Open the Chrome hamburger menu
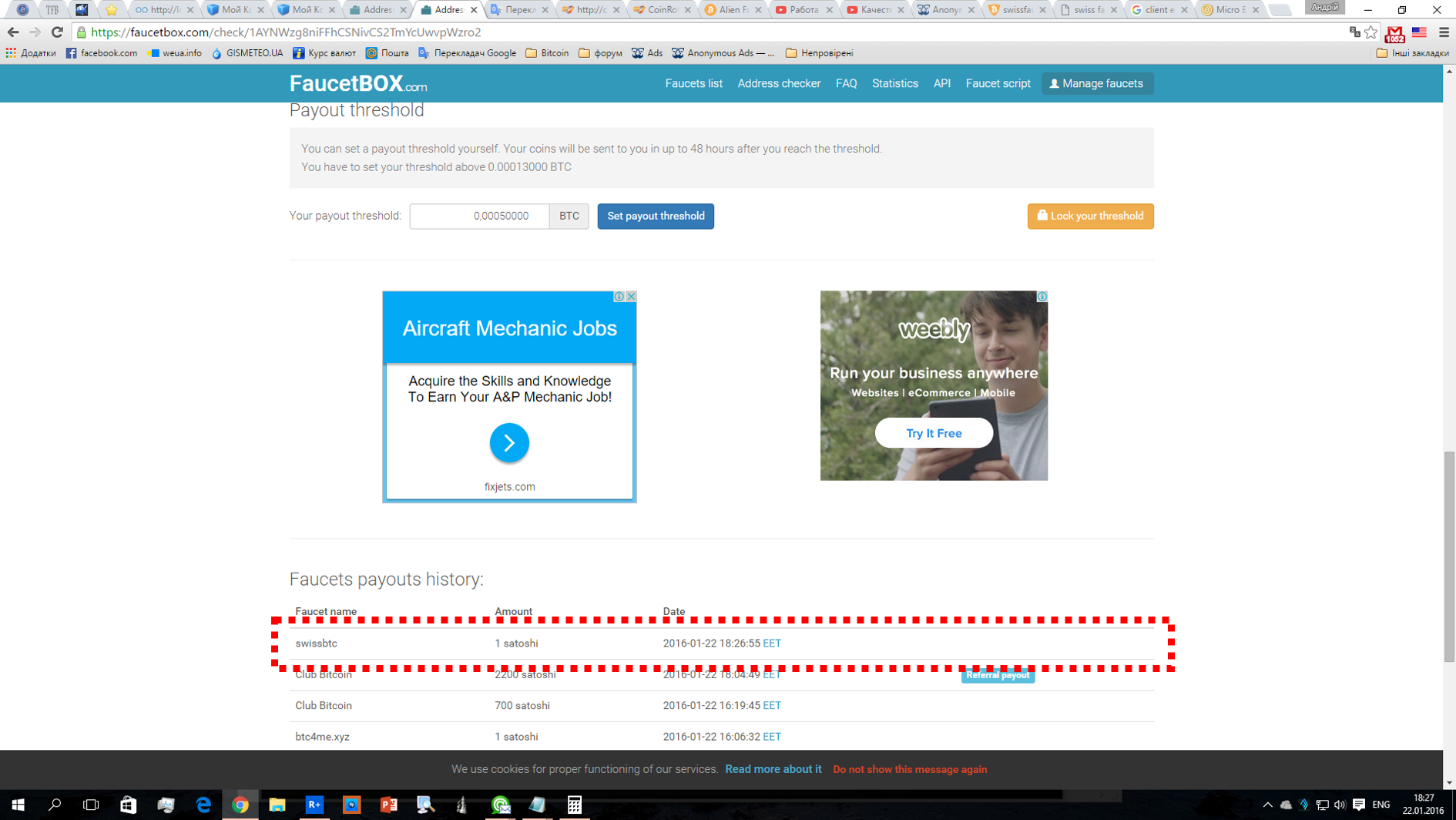 (1444, 32)
